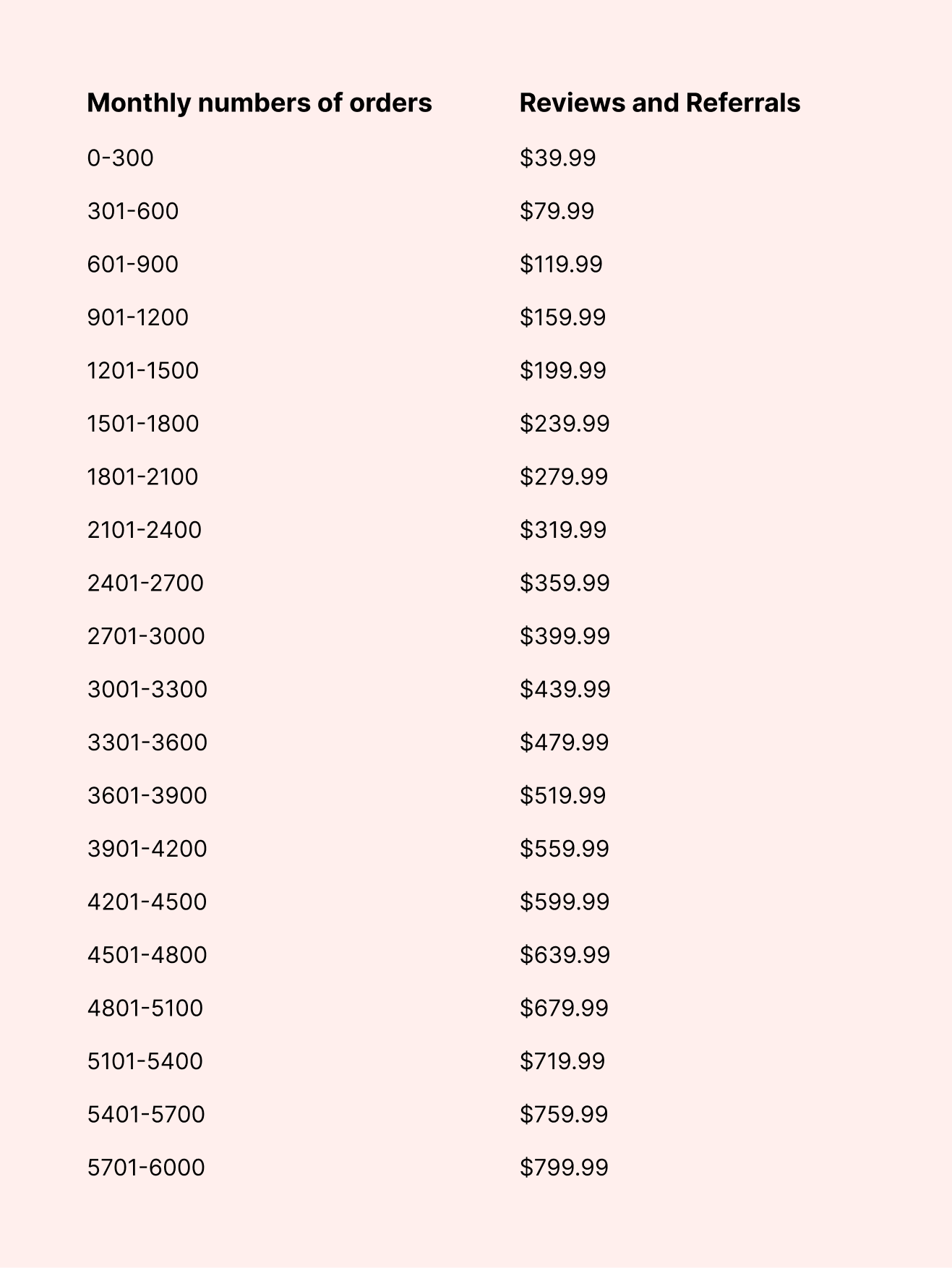Select the 0-300 orders range
The height and width of the screenshot is (1268, 952).
pos(120,158)
